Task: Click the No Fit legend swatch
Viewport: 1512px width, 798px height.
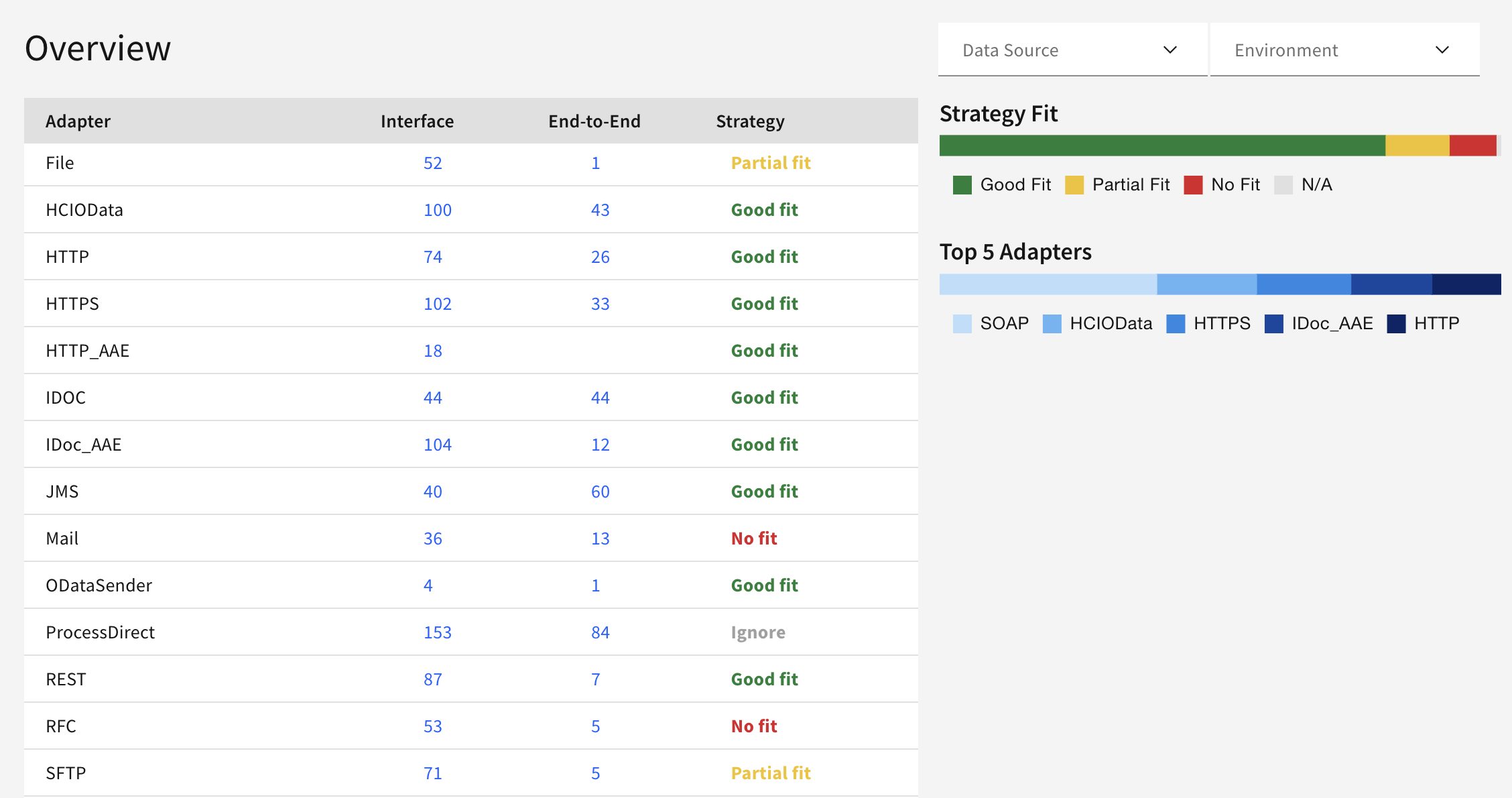Action: point(1193,185)
